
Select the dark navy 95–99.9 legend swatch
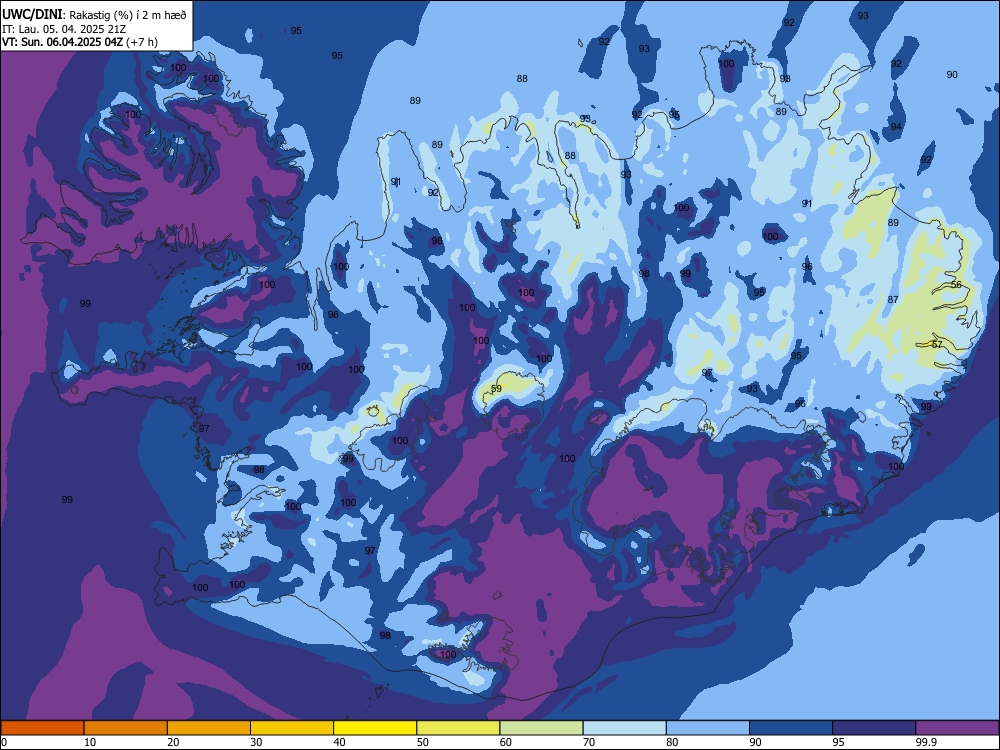point(874,728)
